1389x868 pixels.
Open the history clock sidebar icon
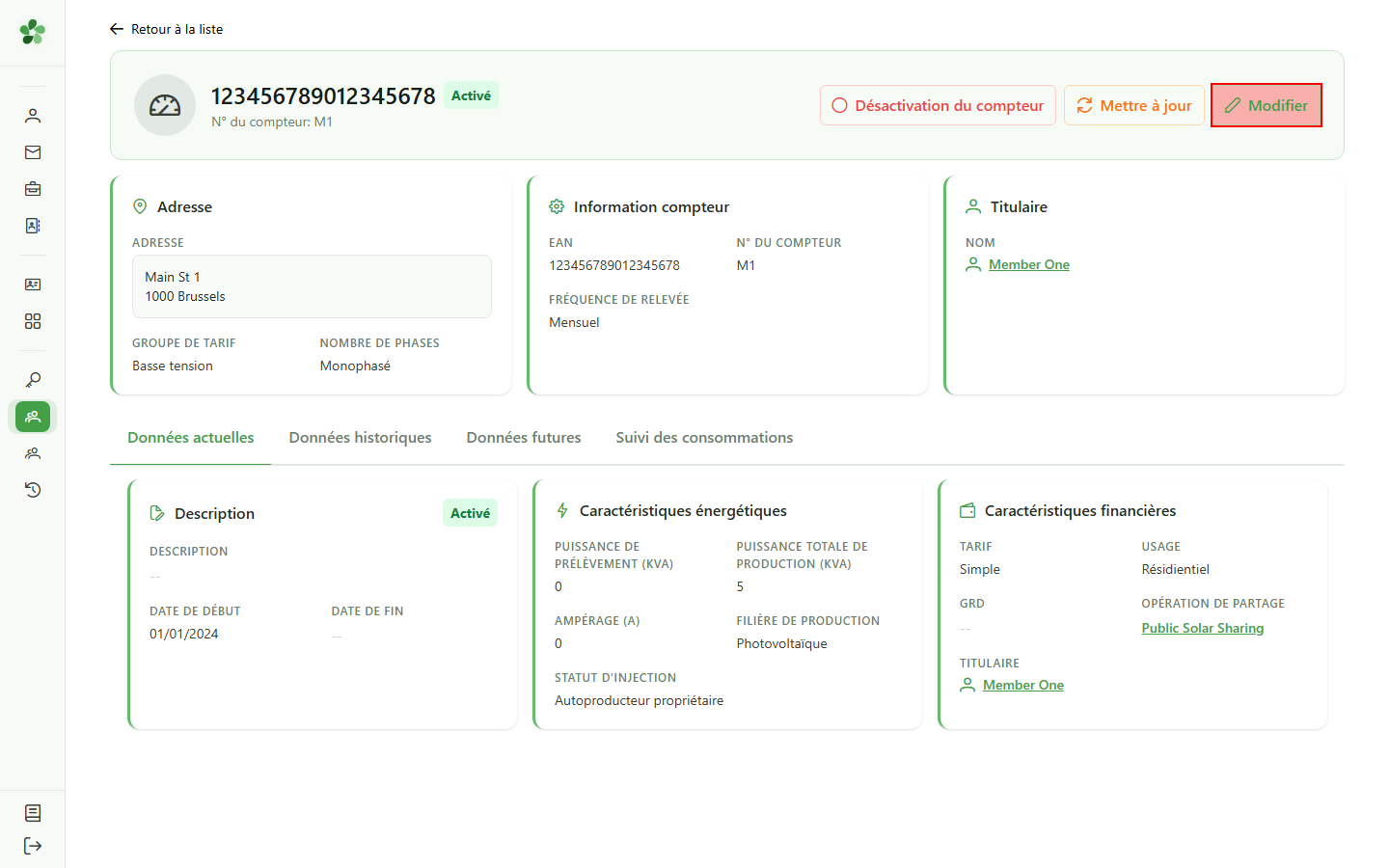(x=33, y=490)
